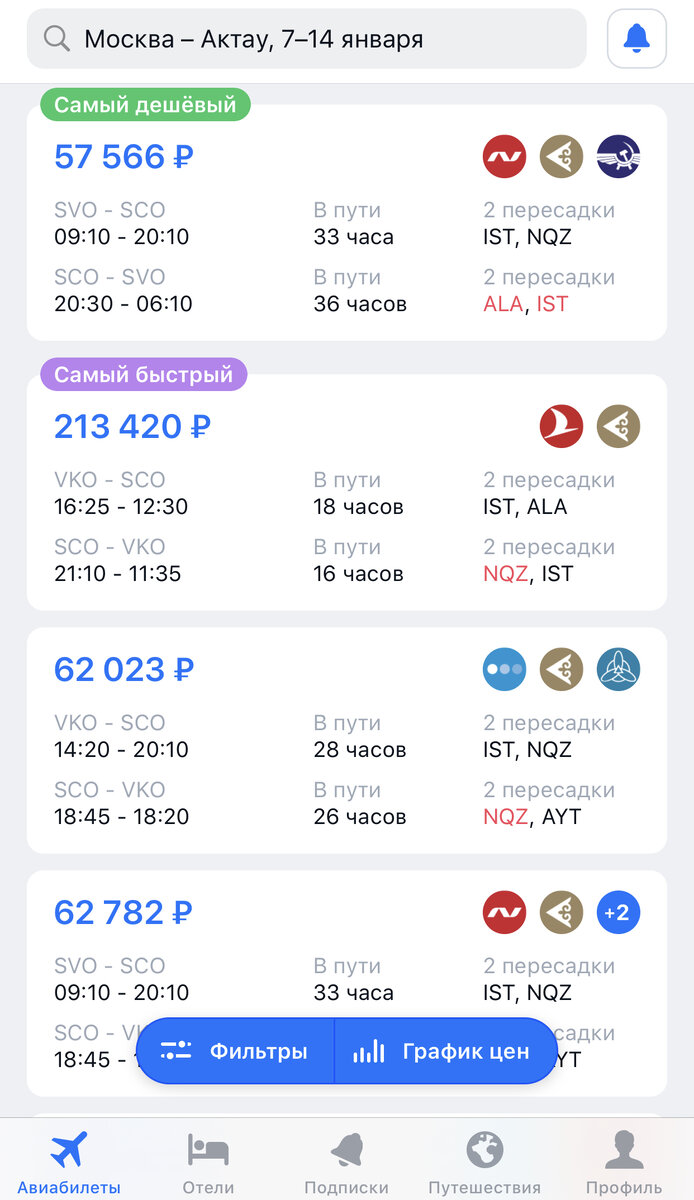Open Фильтры
The height and width of the screenshot is (1200, 694).
click(x=237, y=1050)
